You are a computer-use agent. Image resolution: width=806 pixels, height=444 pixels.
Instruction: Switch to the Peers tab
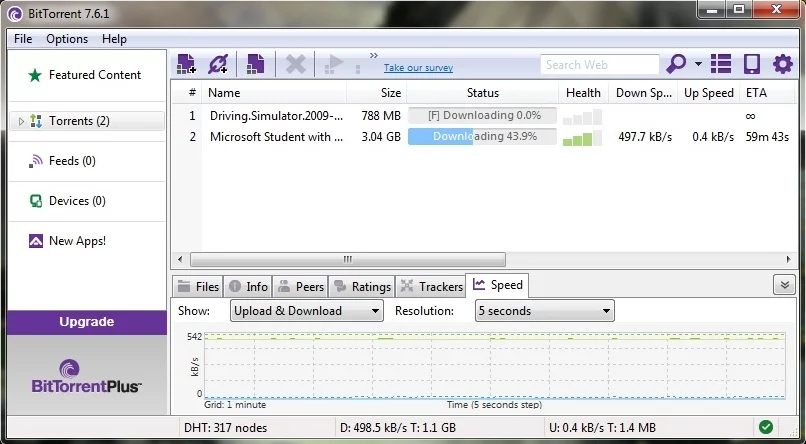(300, 287)
